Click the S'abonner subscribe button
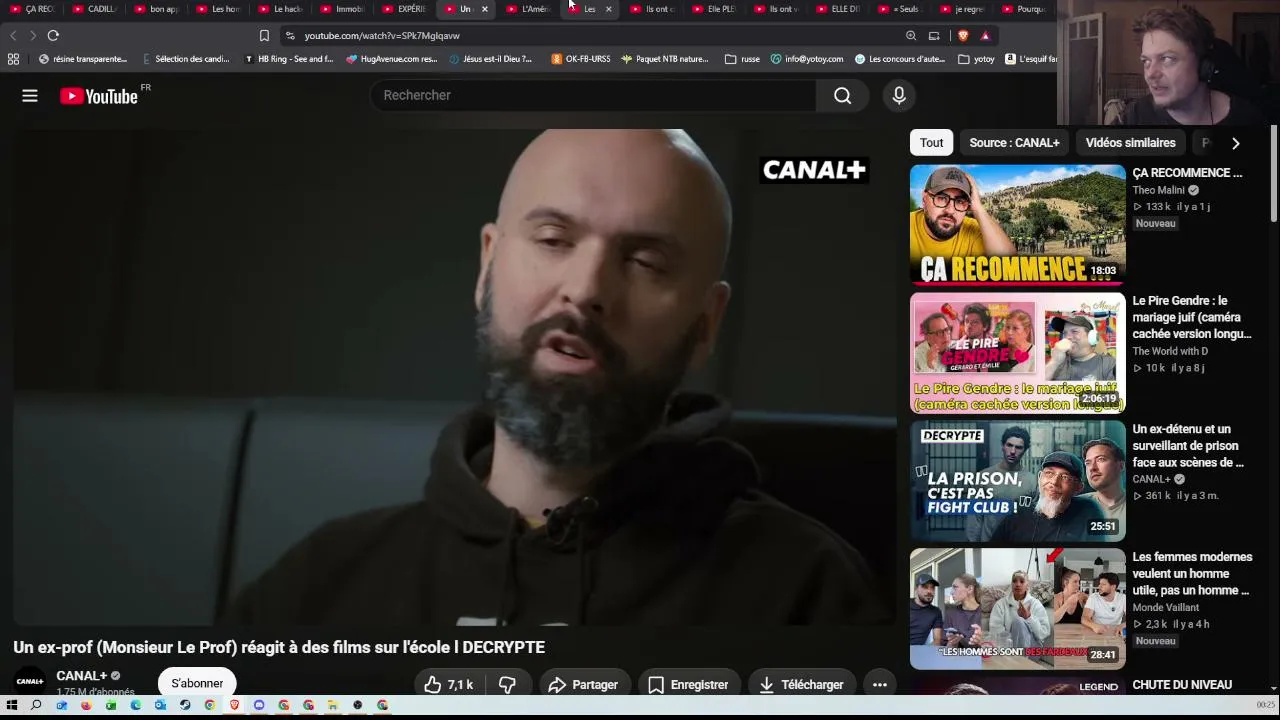Screen dimensions: 1280x720 point(197,684)
